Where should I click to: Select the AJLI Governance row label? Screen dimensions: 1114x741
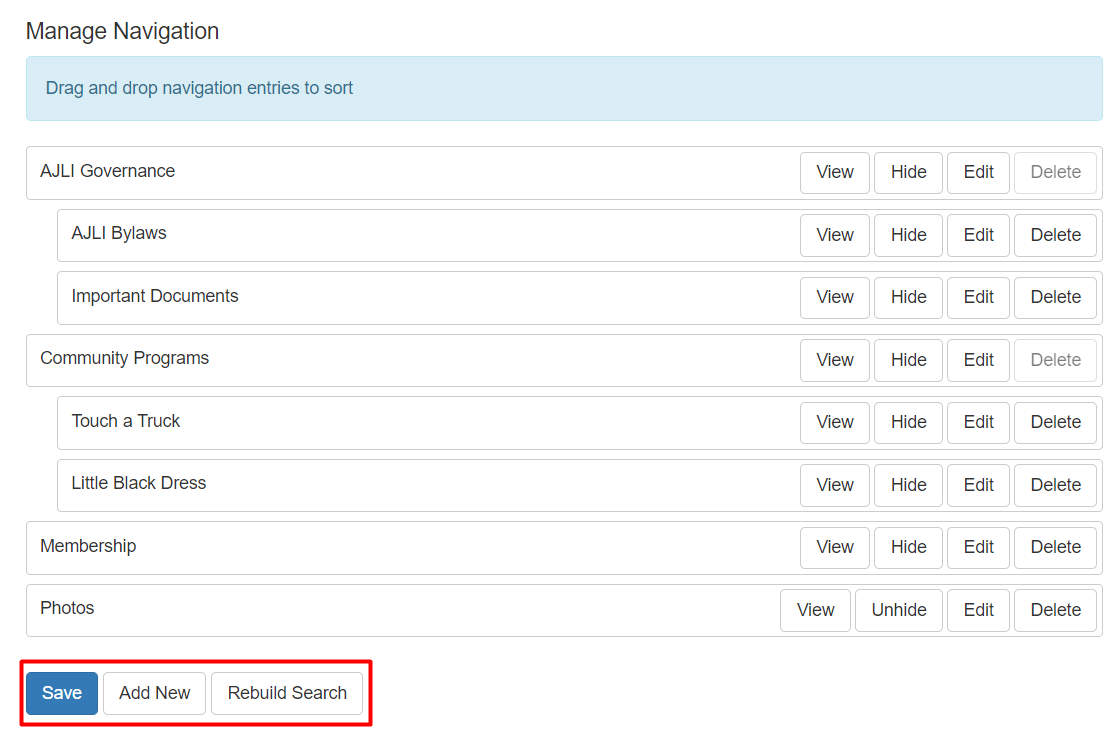click(107, 171)
